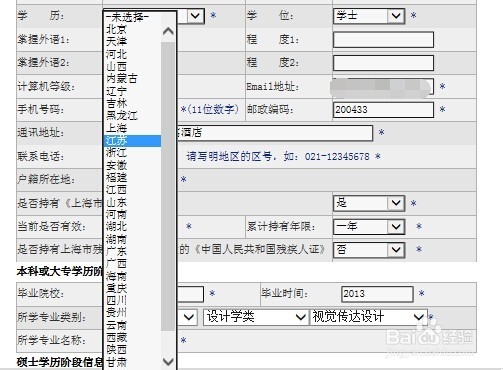Expand the 累计持有年限 dropdown
This screenshot has height=370, width=503.
pos(369,227)
